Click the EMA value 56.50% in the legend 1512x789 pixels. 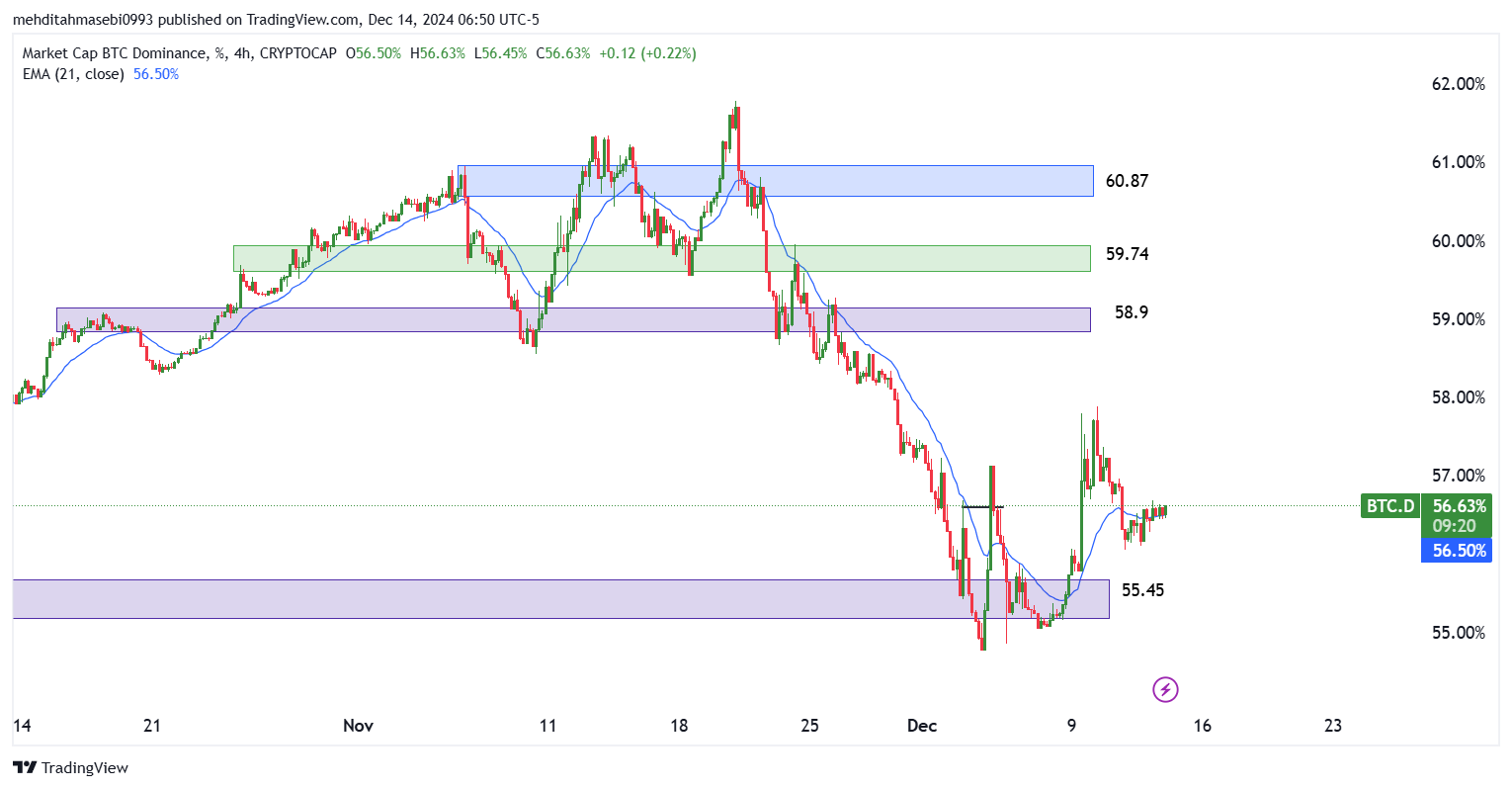click(x=156, y=74)
